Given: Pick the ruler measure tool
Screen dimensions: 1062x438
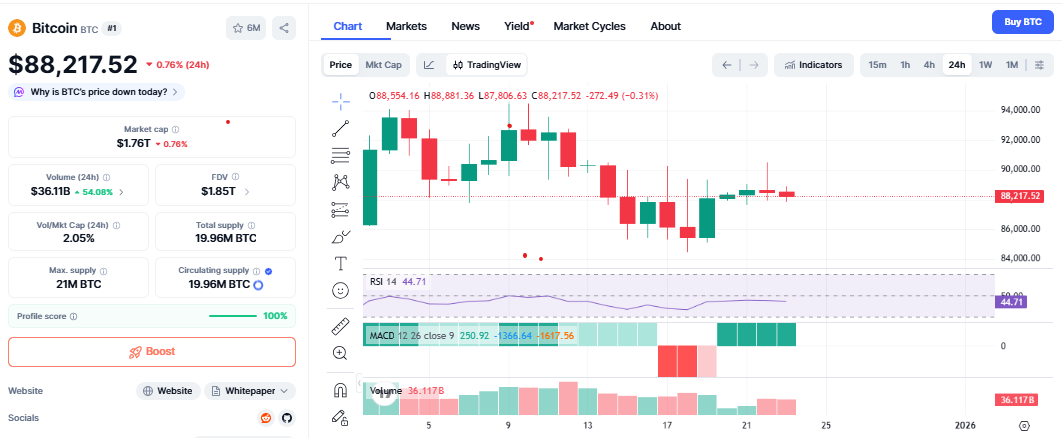Looking at the screenshot, I should (341, 326).
